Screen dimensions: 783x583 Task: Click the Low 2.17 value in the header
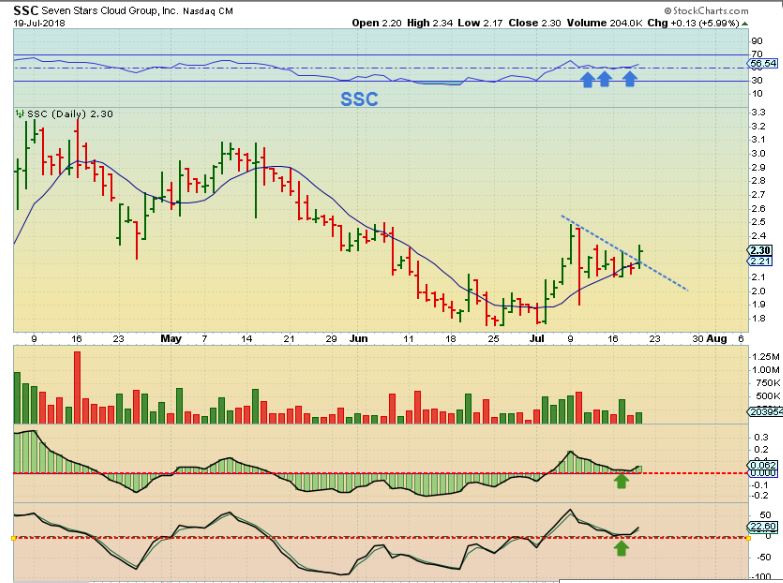pyautogui.click(x=480, y=23)
